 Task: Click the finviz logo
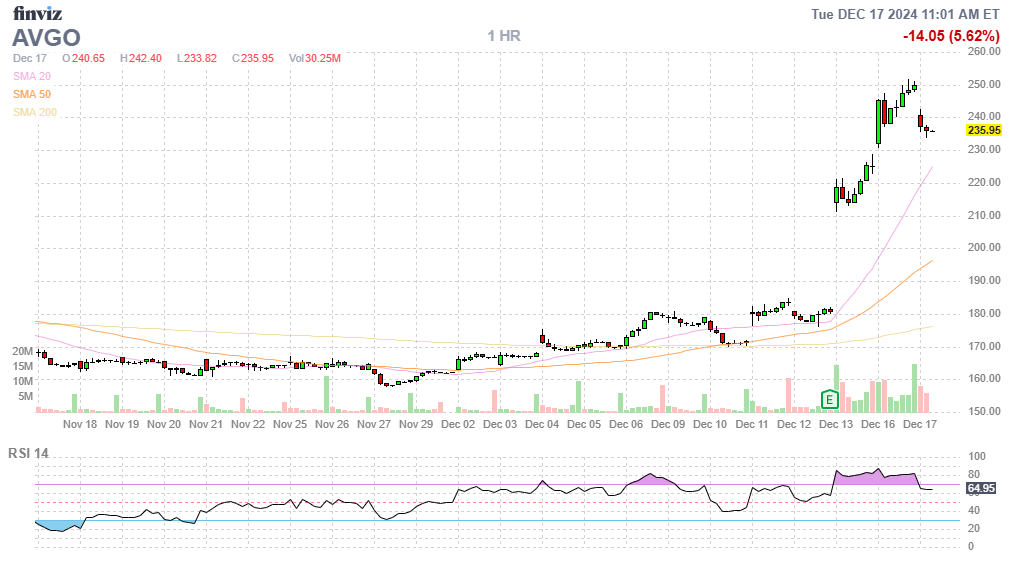[36, 13]
